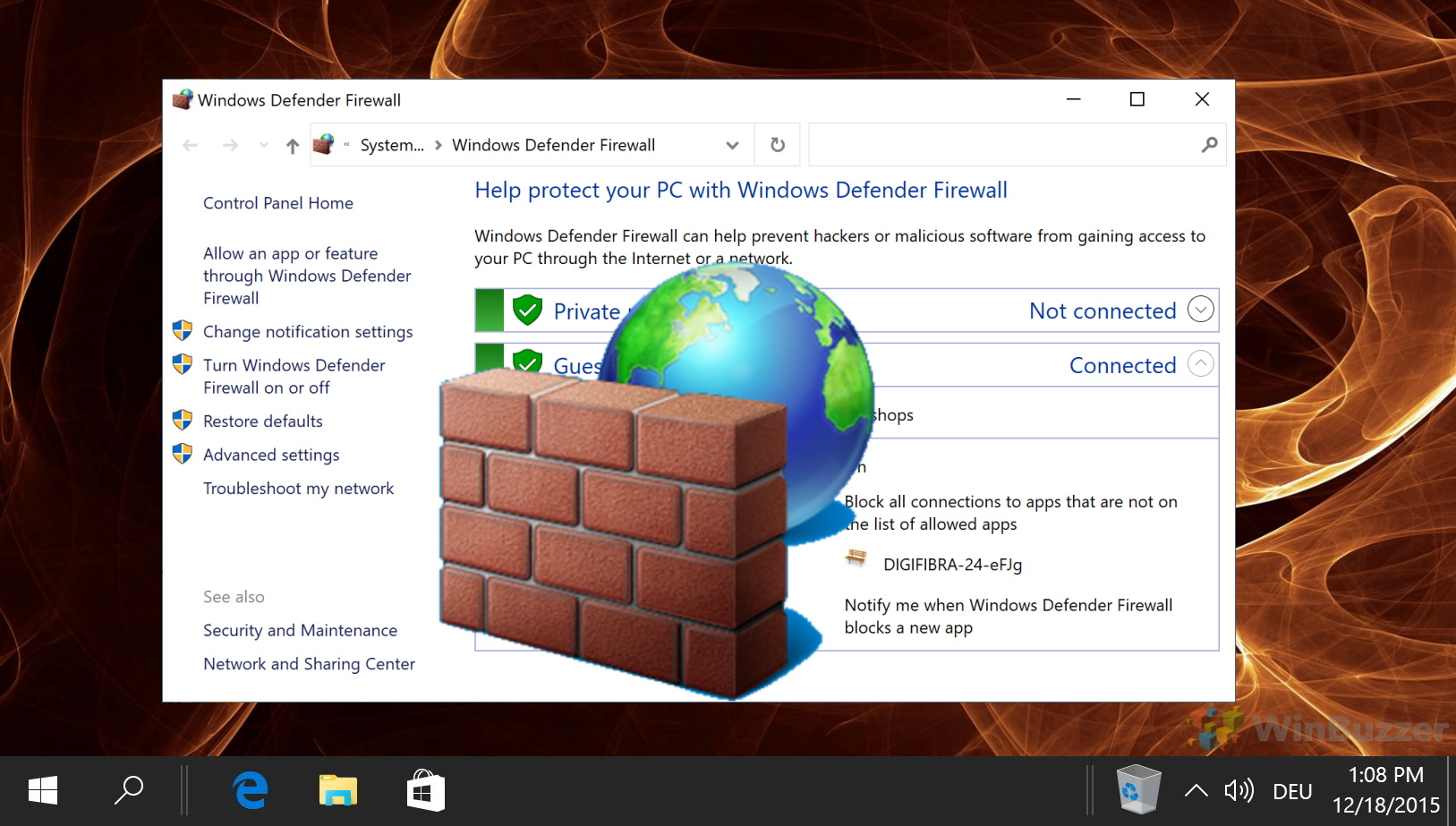Click the Control Panel search field
Screen dimensions: 1456x826
click(x=1002, y=145)
